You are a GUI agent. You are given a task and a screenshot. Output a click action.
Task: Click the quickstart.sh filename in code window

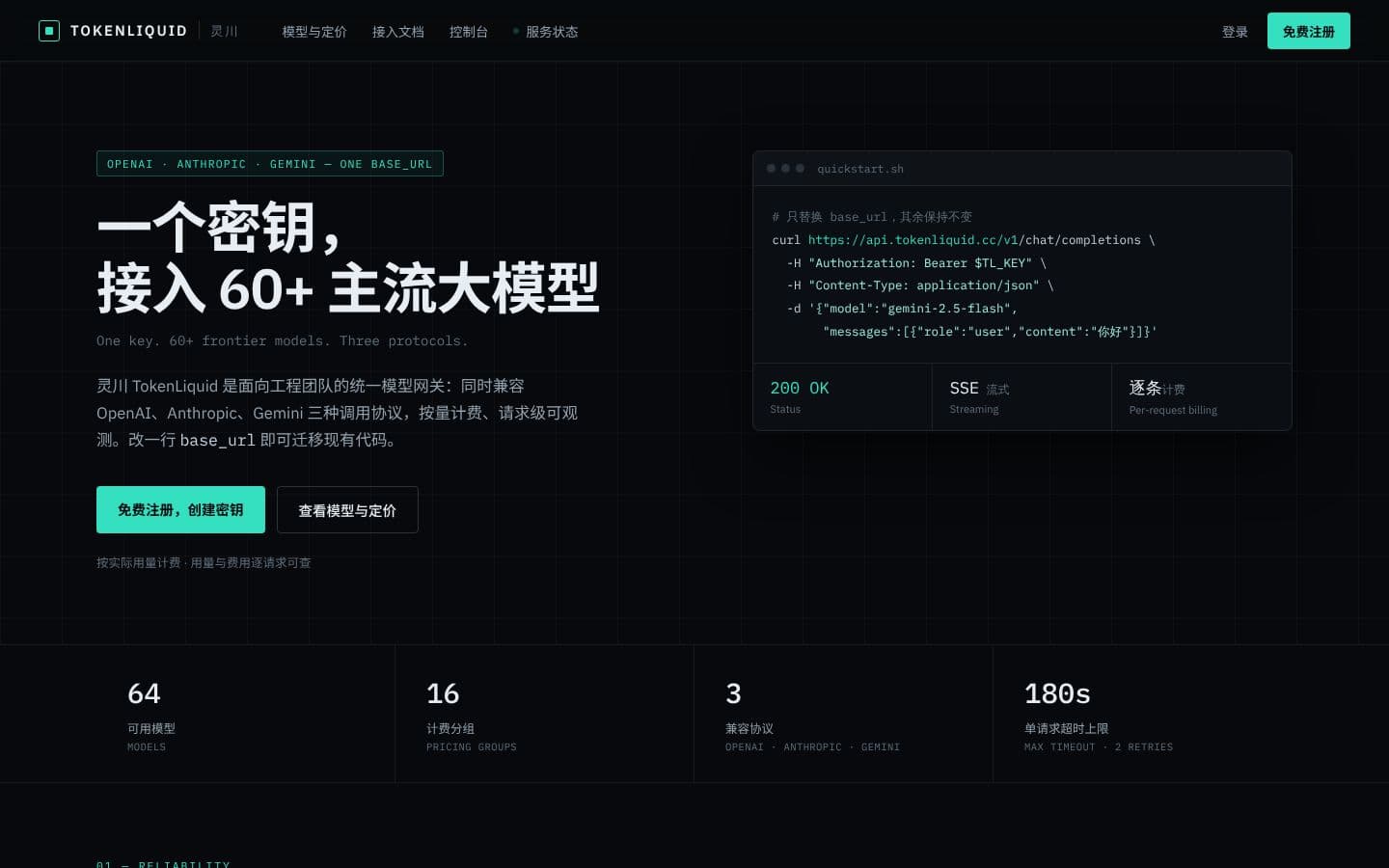click(x=860, y=169)
